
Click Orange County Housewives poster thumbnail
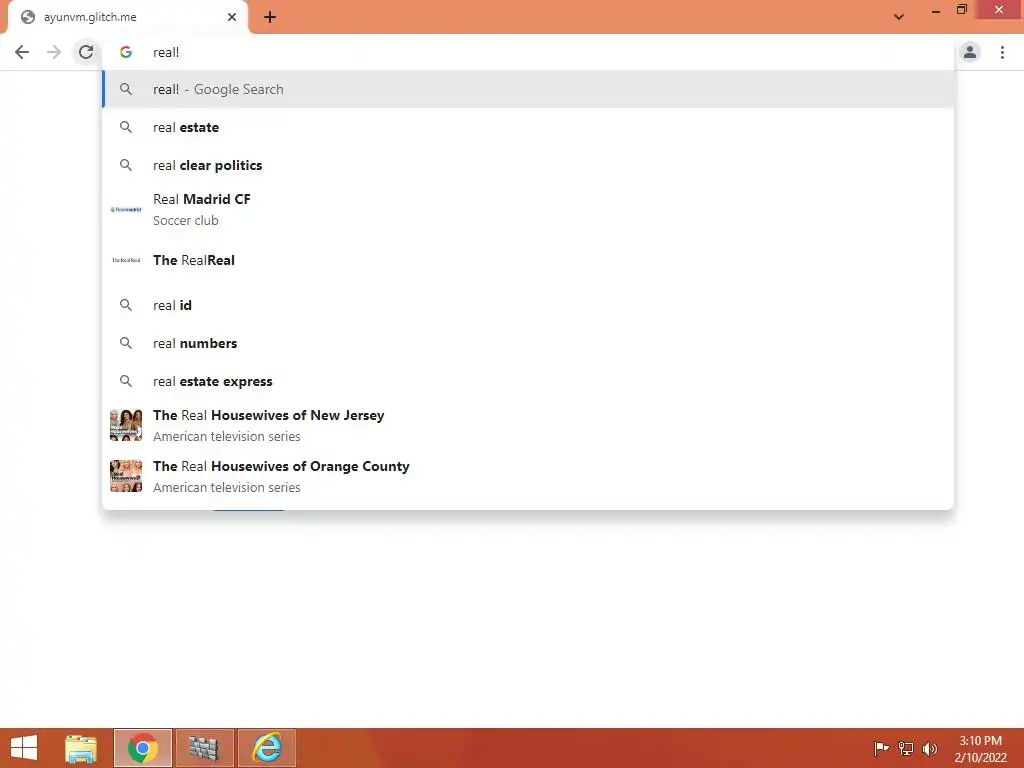pyautogui.click(x=126, y=476)
